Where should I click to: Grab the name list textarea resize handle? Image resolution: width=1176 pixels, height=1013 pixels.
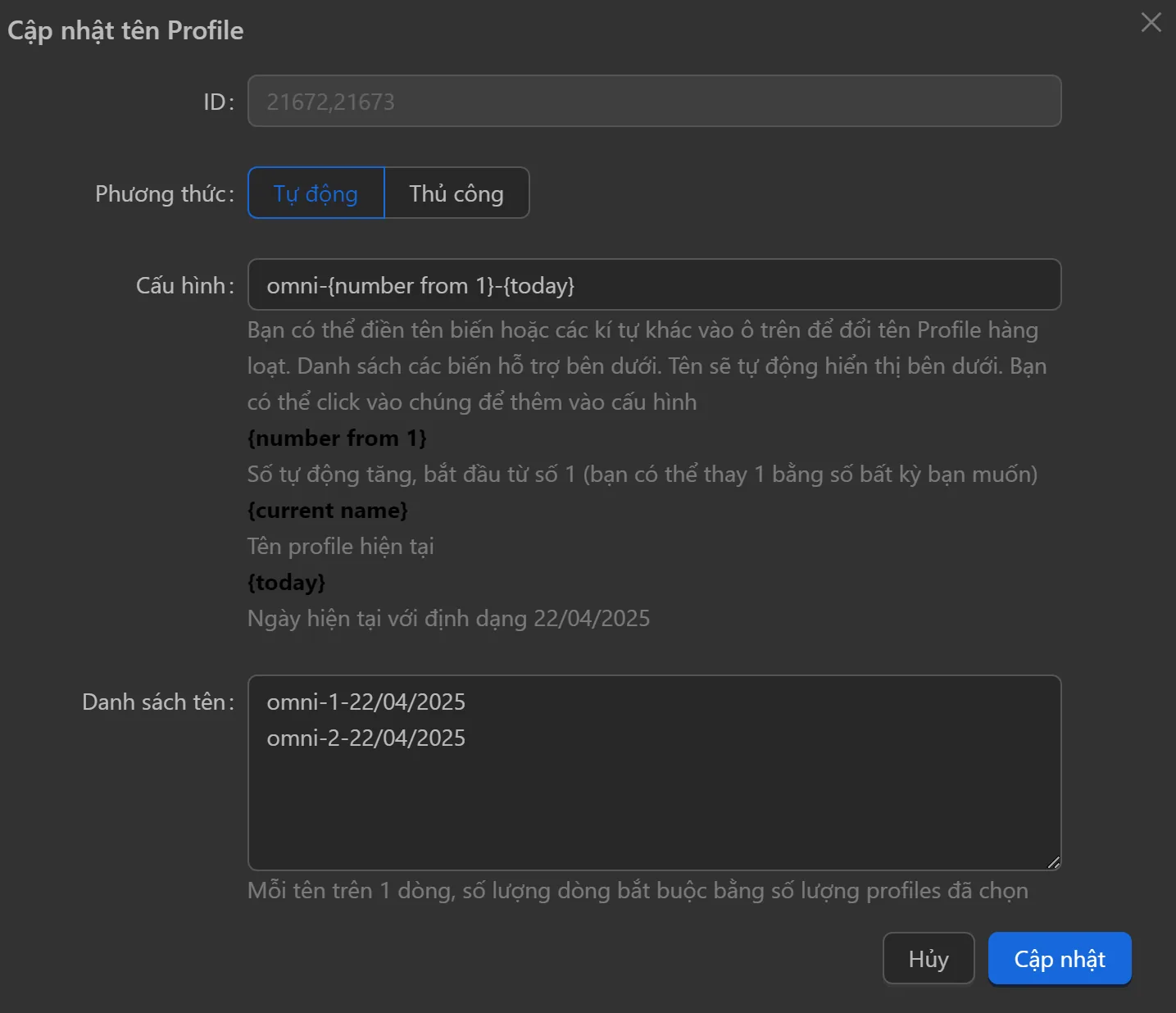(x=1053, y=862)
